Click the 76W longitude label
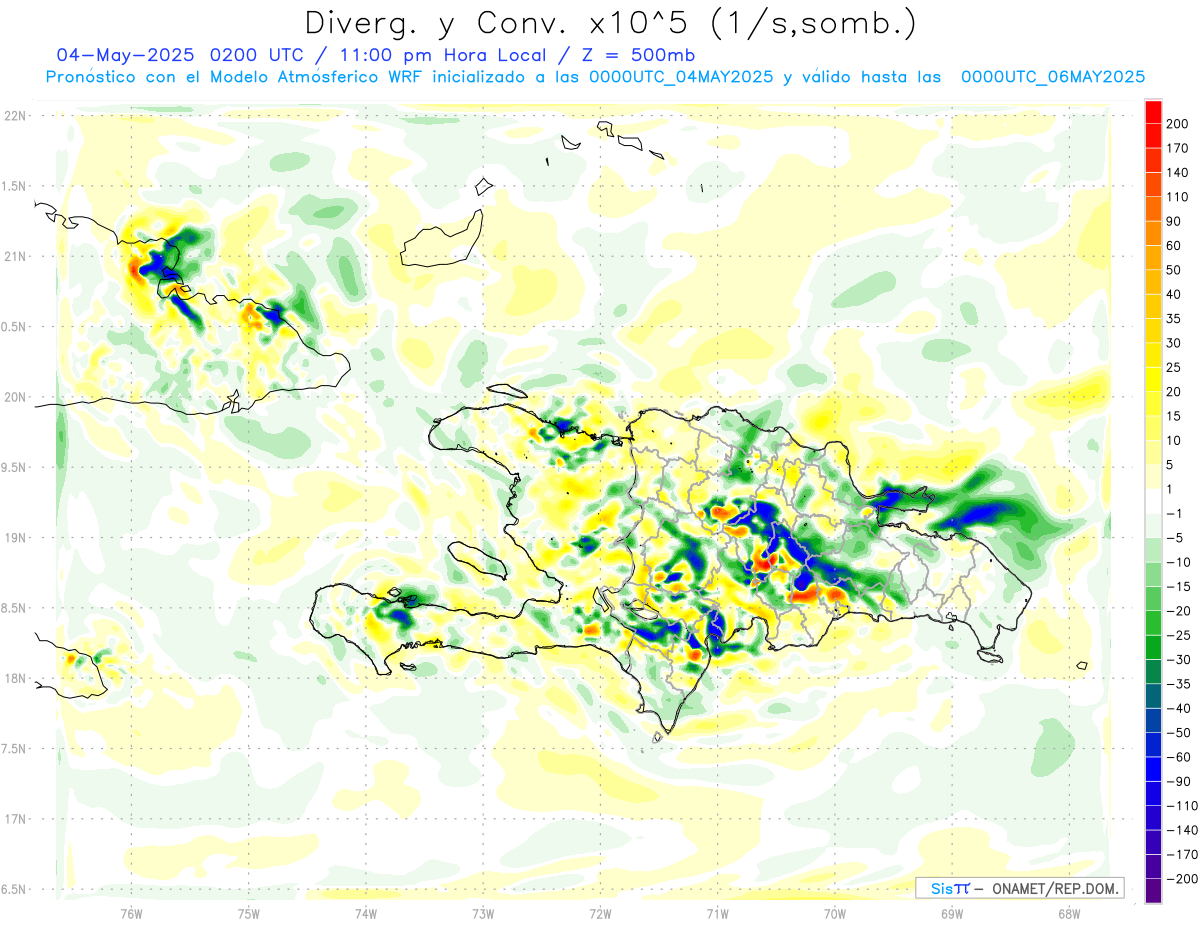Viewport: 1200px width, 927px height. pos(131,913)
